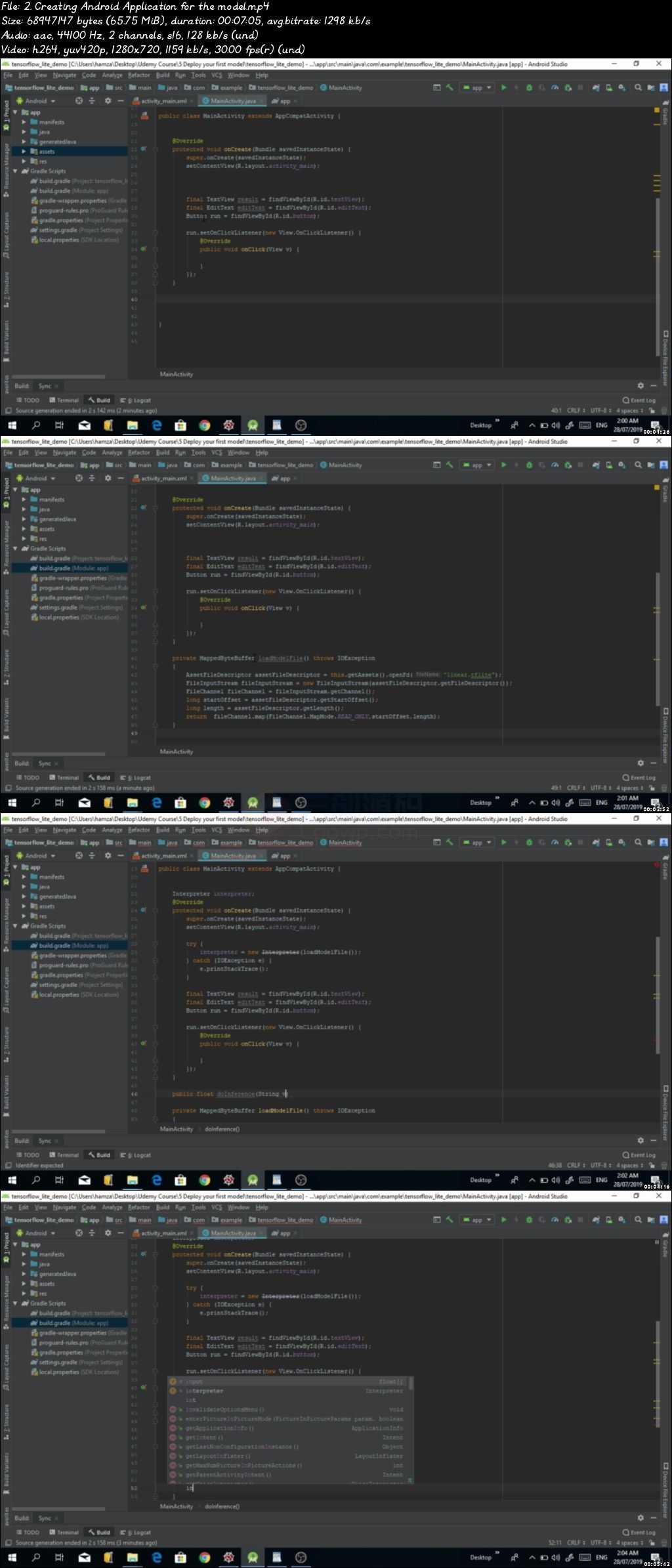Open File menu in first frame

8,75
